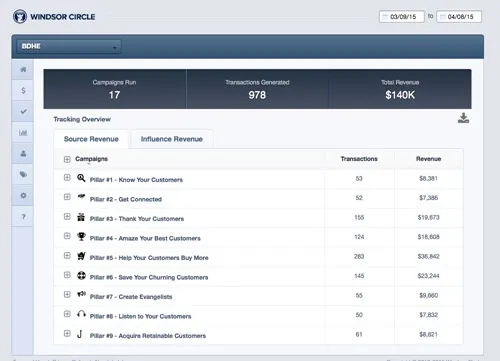500x361 pixels.
Task: Click the megaphone icon for Pillar #7
Action: [x=81, y=294]
